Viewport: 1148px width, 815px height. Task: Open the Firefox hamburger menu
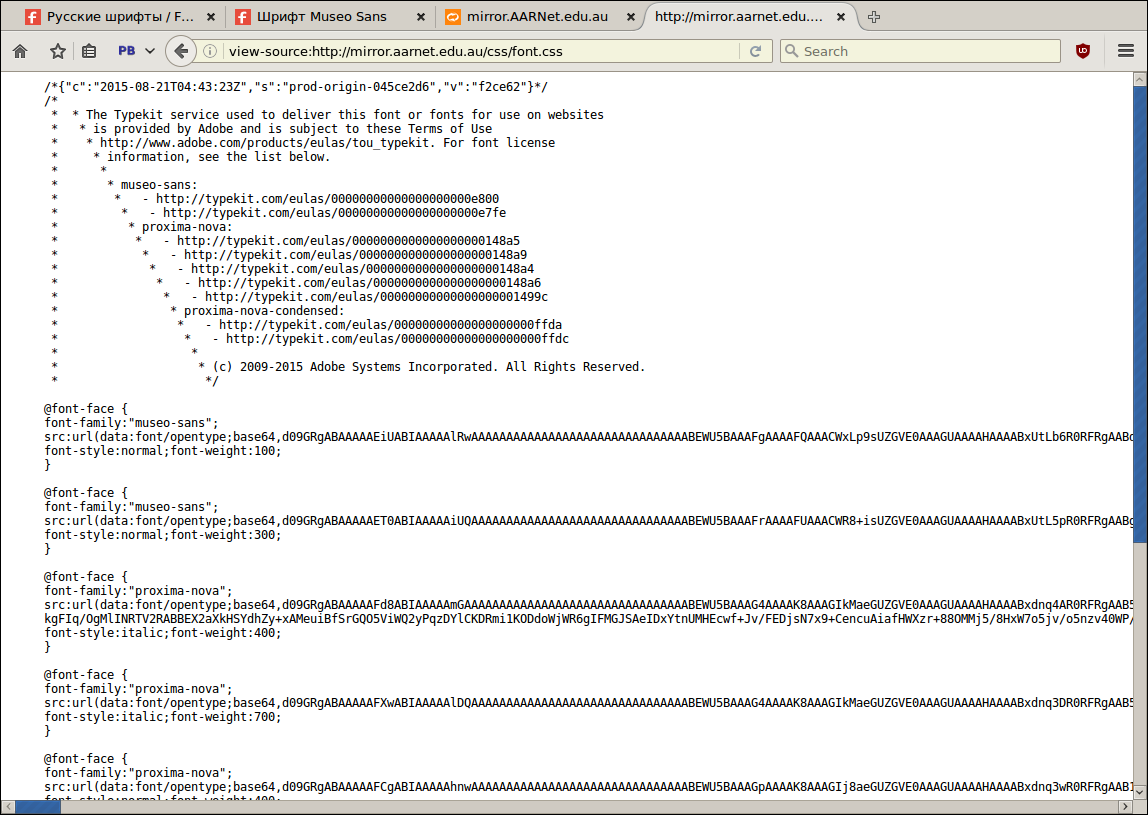click(1126, 51)
